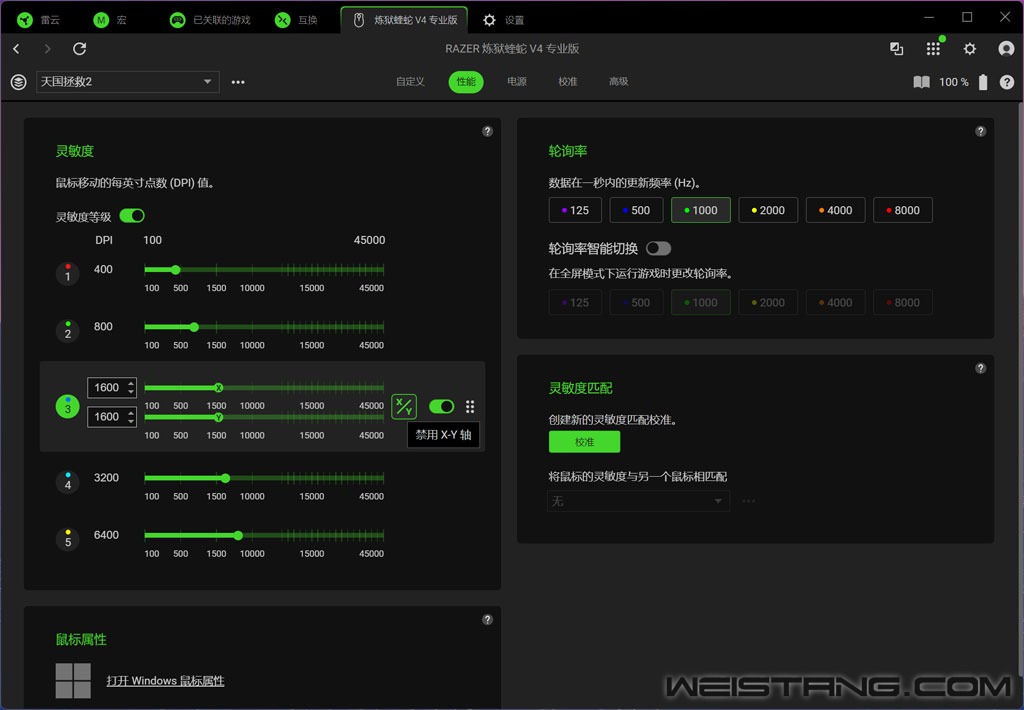This screenshot has width=1024, height=710.
Task: Open the settings gear icon at top right
Action: coord(969,49)
